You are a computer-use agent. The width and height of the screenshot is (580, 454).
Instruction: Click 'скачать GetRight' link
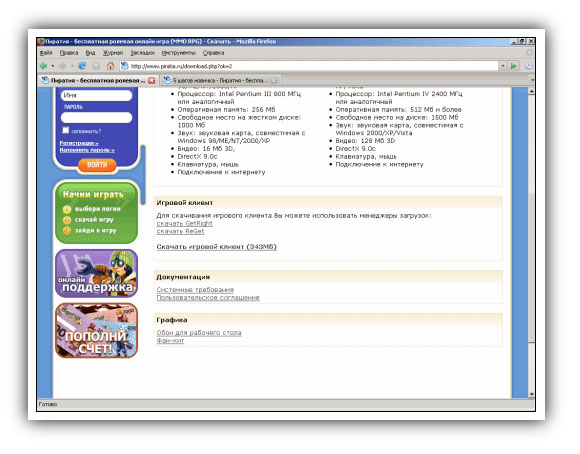185,223
